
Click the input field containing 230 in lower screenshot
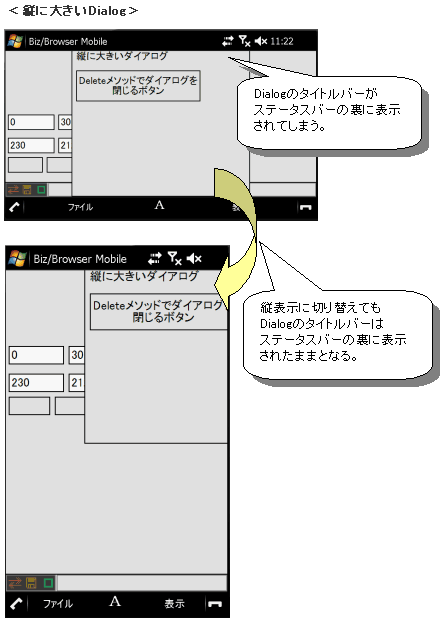tap(36, 383)
